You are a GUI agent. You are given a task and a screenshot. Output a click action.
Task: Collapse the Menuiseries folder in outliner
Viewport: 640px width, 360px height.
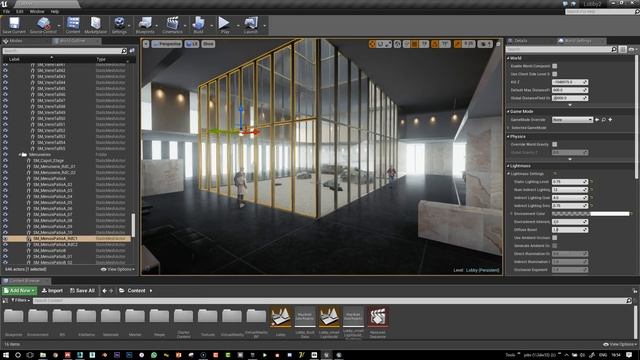click(19, 155)
